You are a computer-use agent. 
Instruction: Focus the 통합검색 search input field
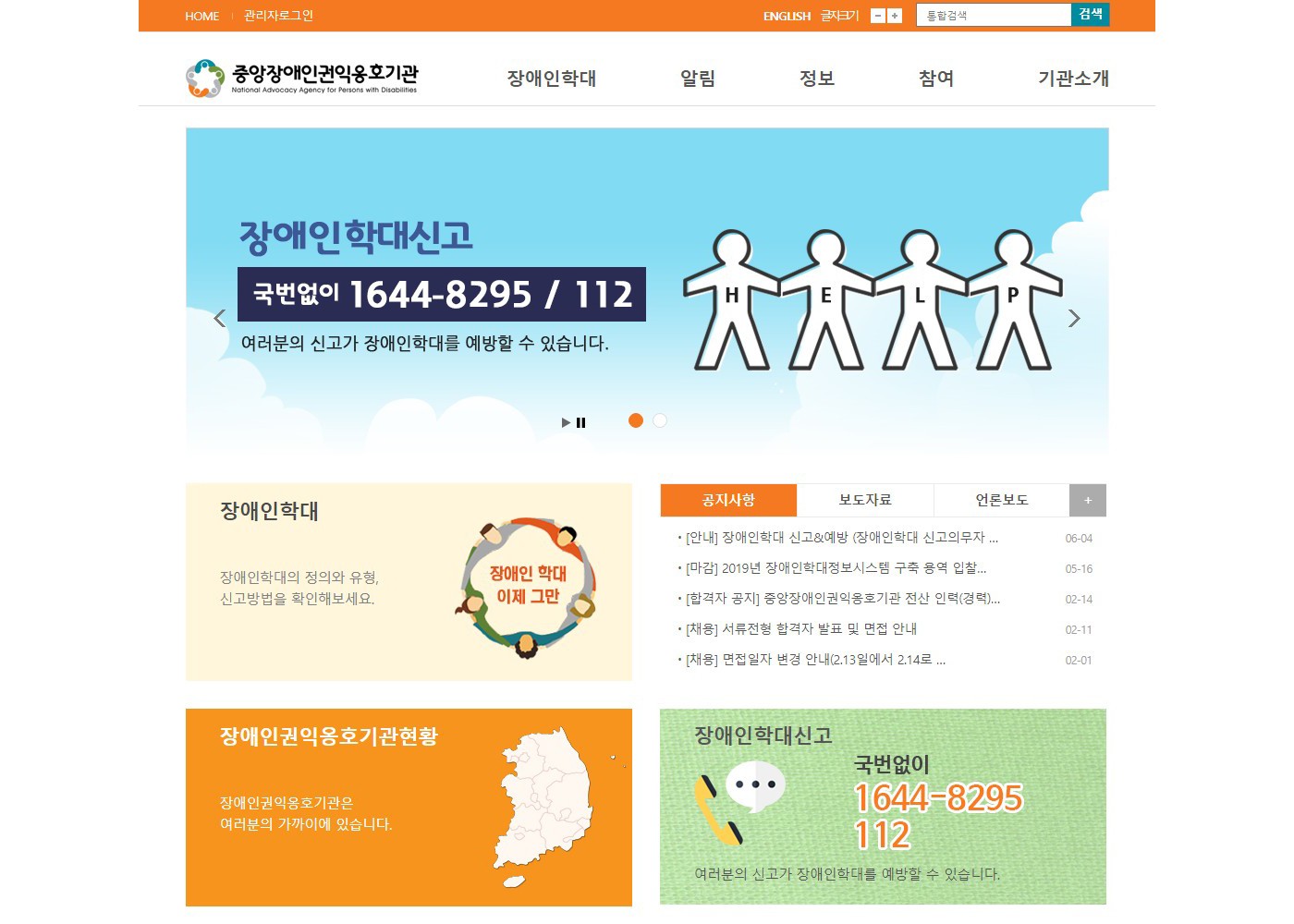point(994,16)
